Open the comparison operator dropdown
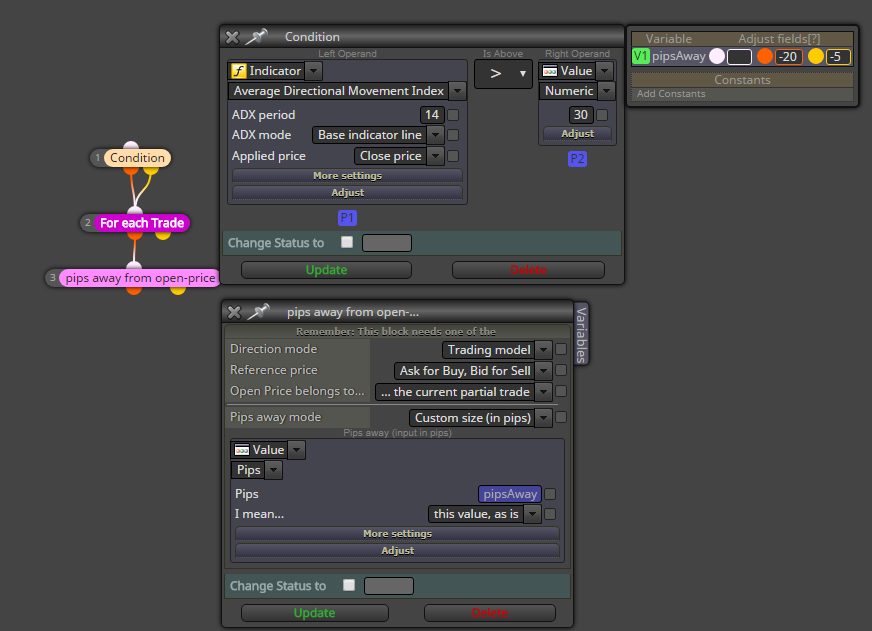 pos(503,73)
